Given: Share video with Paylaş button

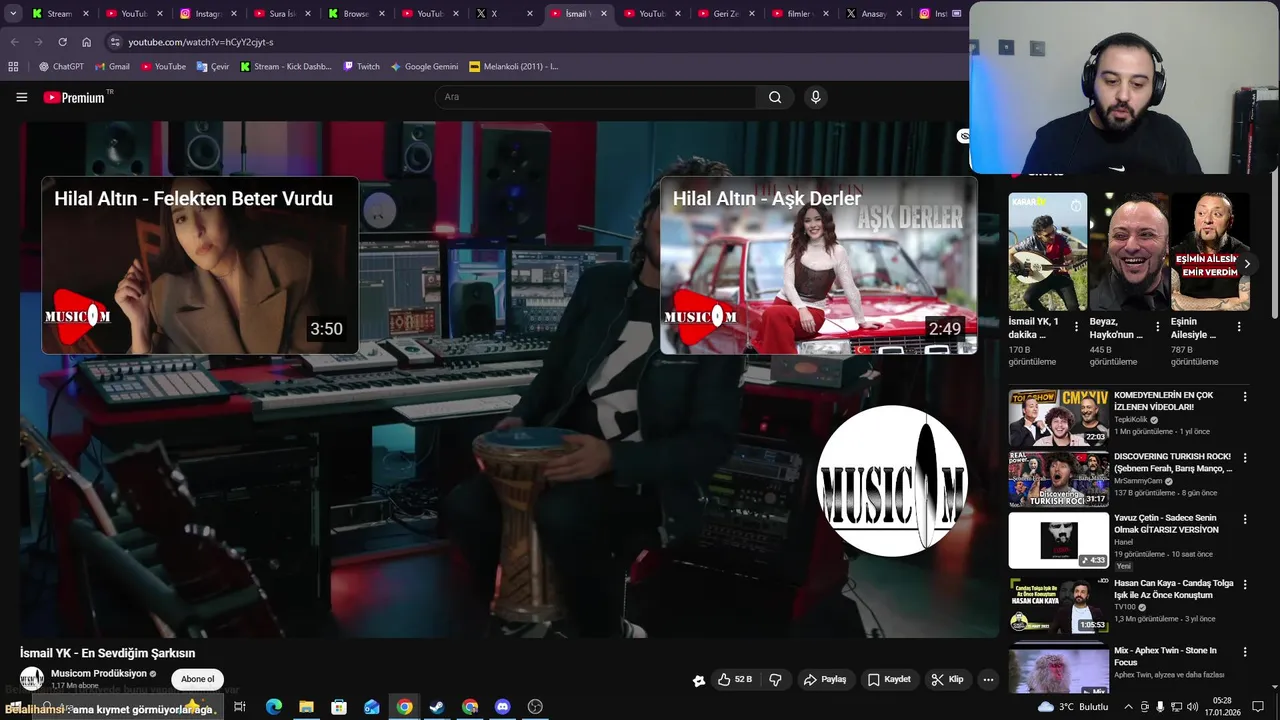Looking at the screenshot, I should point(825,680).
